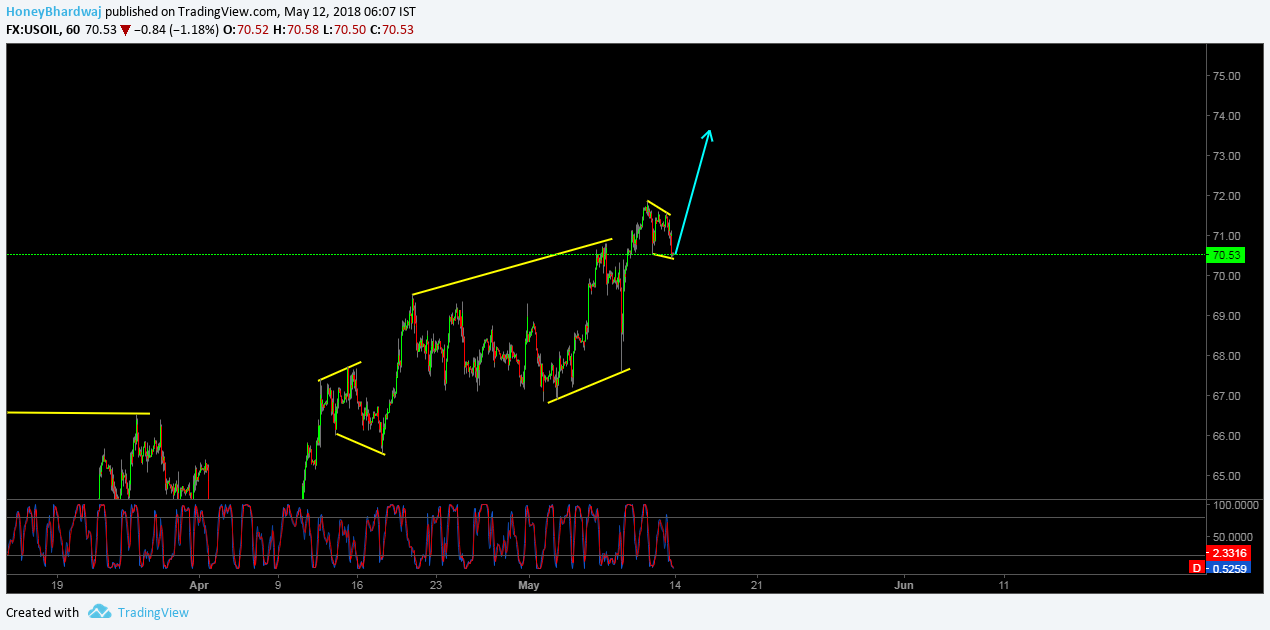This screenshot has width=1270, height=630.
Task: Open the TradingView link in footer
Action: pos(152,612)
